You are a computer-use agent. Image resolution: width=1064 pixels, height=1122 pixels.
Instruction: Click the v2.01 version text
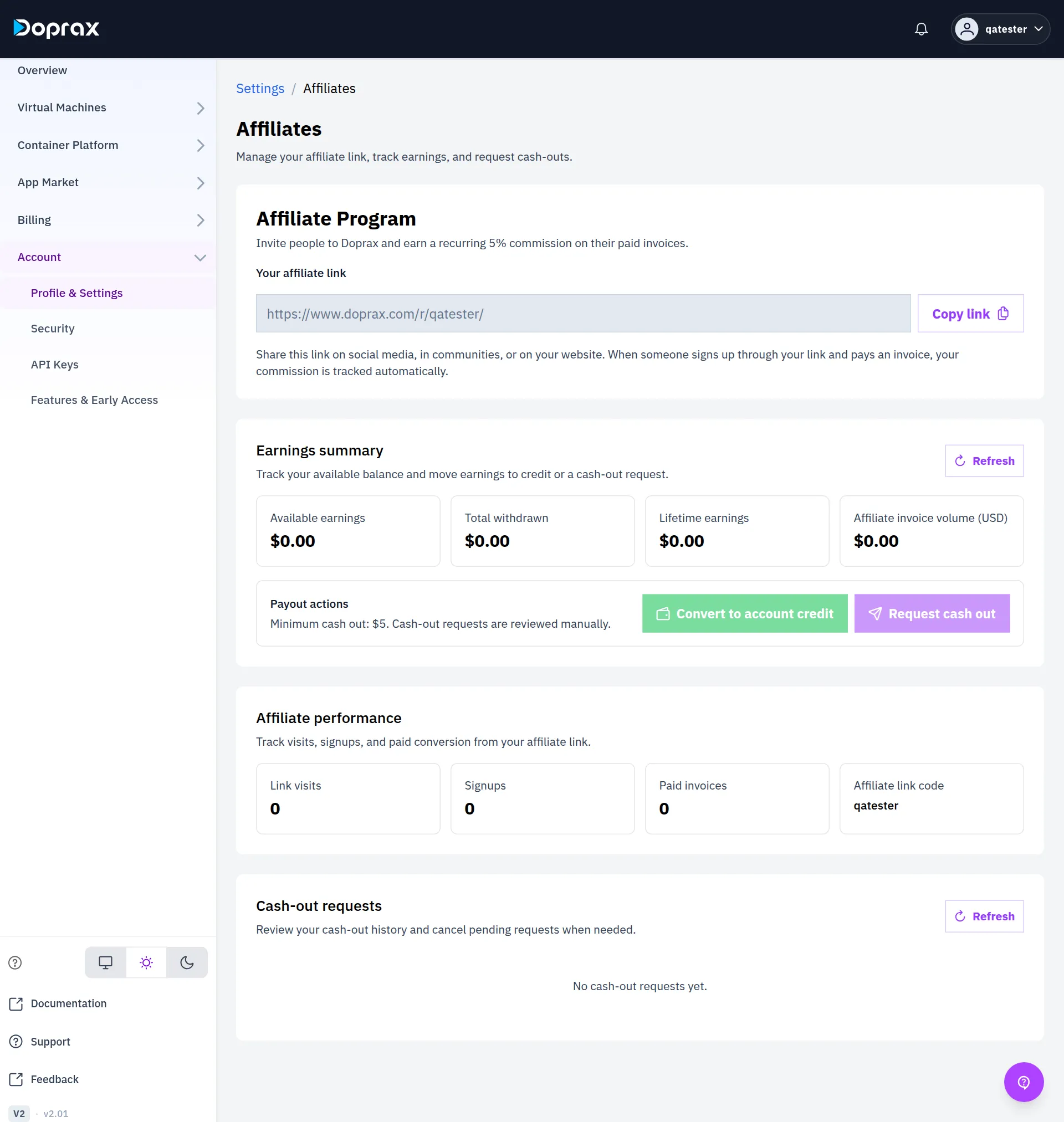[55, 1114]
